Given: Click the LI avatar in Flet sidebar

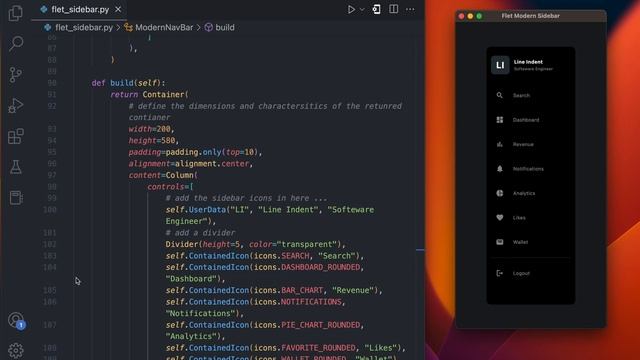Looking at the screenshot, I should coord(500,65).
